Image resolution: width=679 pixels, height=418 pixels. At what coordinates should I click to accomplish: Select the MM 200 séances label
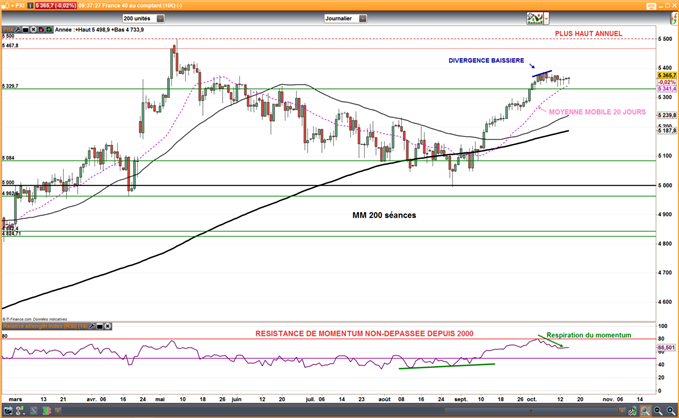(x=384, y=215)
